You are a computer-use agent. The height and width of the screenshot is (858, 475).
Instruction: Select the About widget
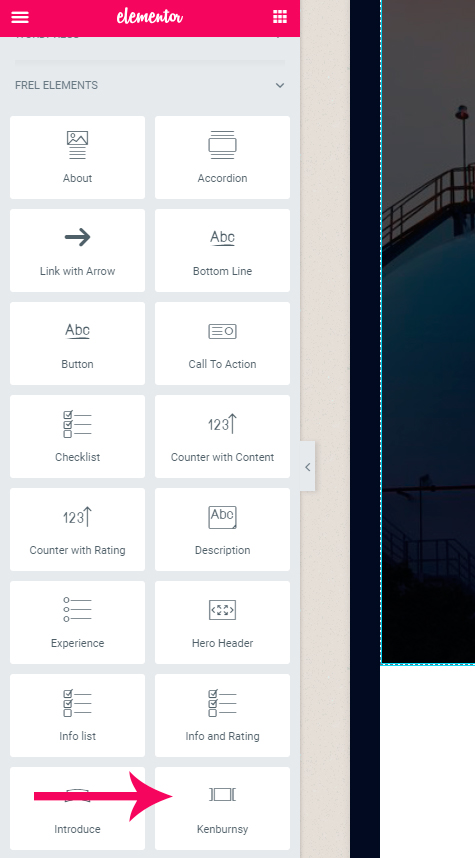77,158
